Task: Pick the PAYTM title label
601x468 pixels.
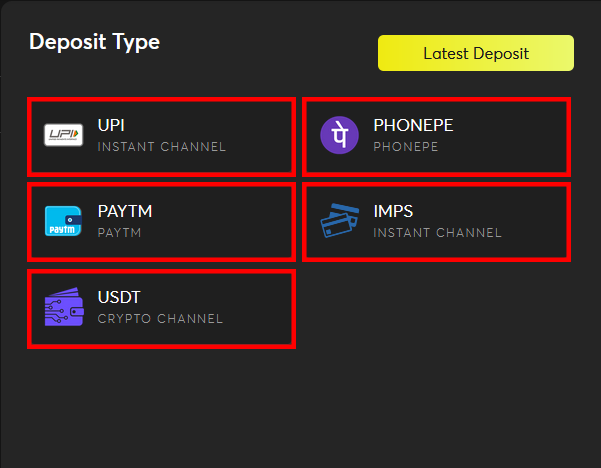Action: [125, 211]
